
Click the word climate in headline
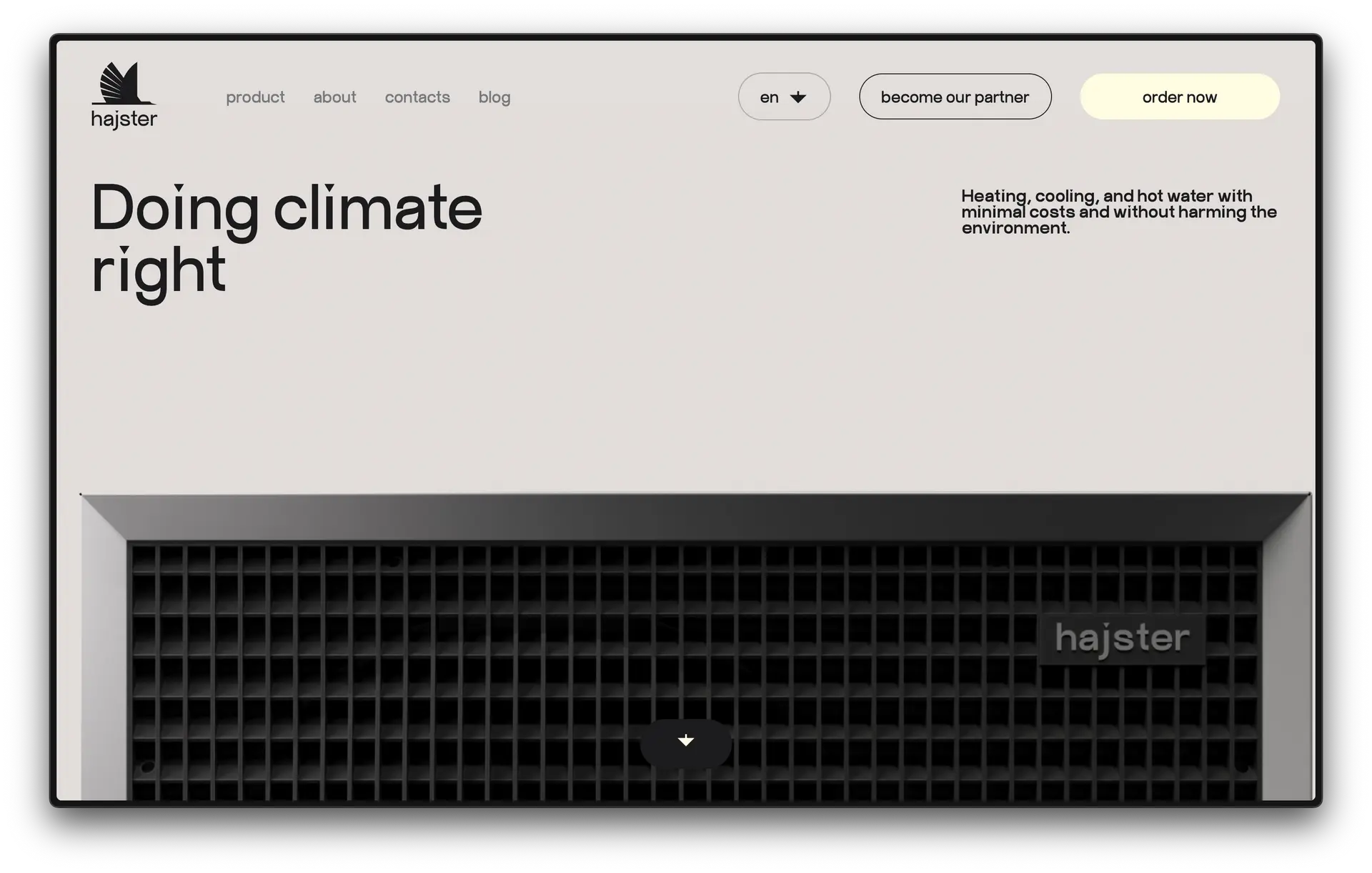[x=377, y=209]
